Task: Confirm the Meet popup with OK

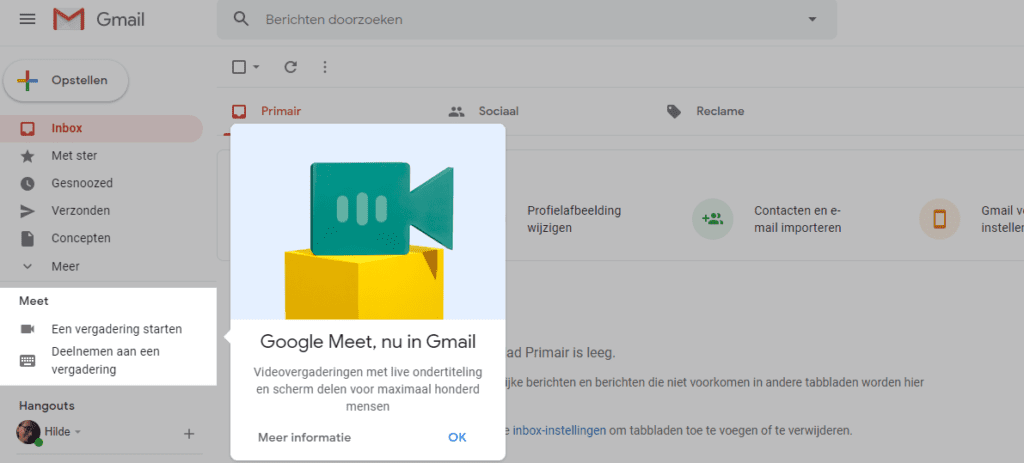Action: 457,438
